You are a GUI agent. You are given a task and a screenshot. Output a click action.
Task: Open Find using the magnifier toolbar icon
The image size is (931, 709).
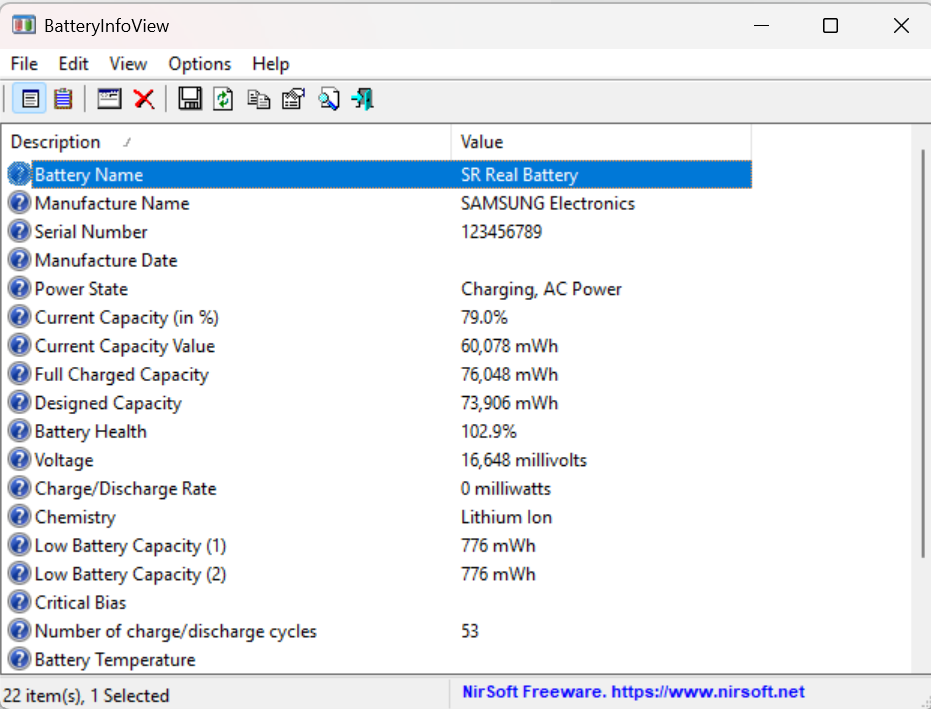pos(328,99)
